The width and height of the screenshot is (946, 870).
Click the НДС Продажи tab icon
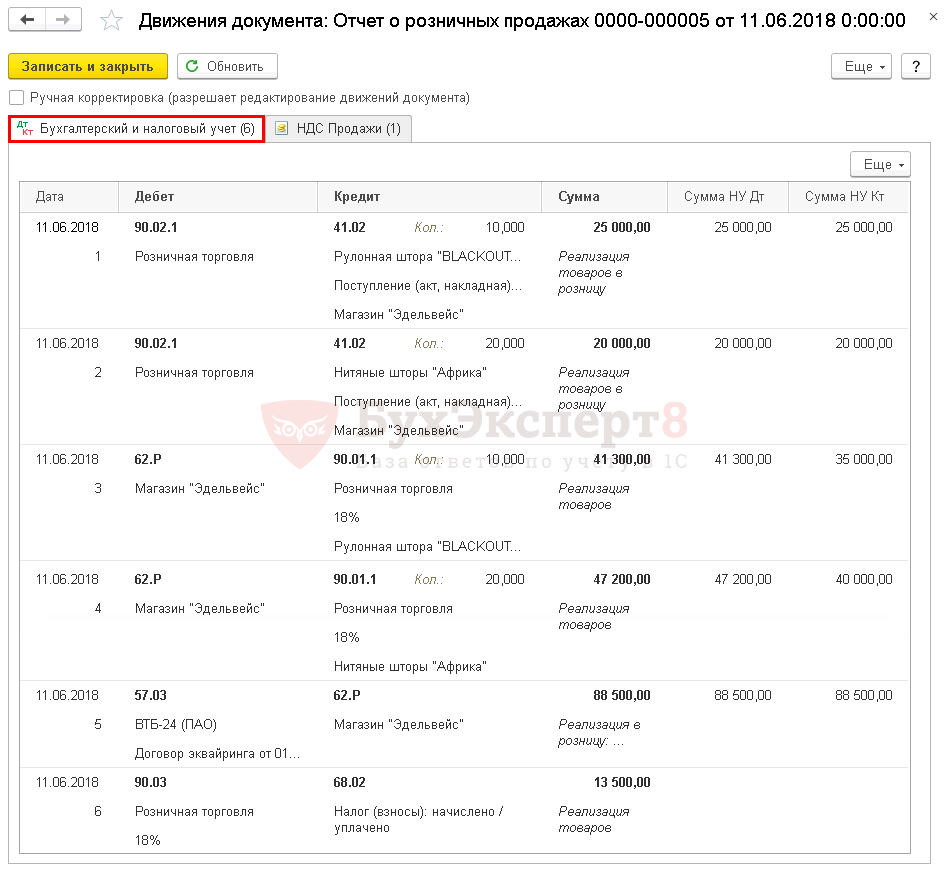[282, 129]
